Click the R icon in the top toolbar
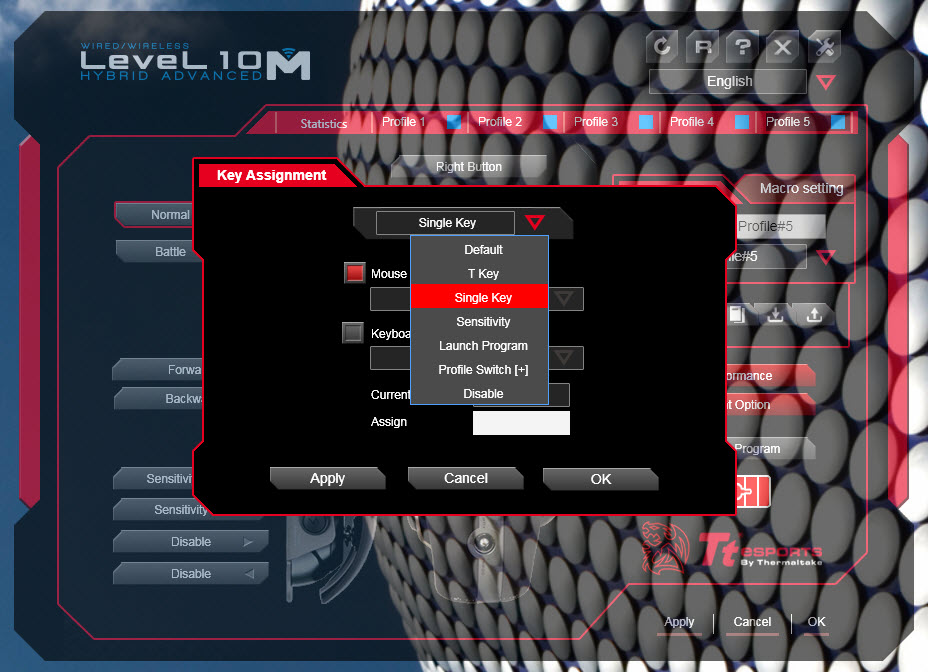928x672 pixels. click(703, 46)
